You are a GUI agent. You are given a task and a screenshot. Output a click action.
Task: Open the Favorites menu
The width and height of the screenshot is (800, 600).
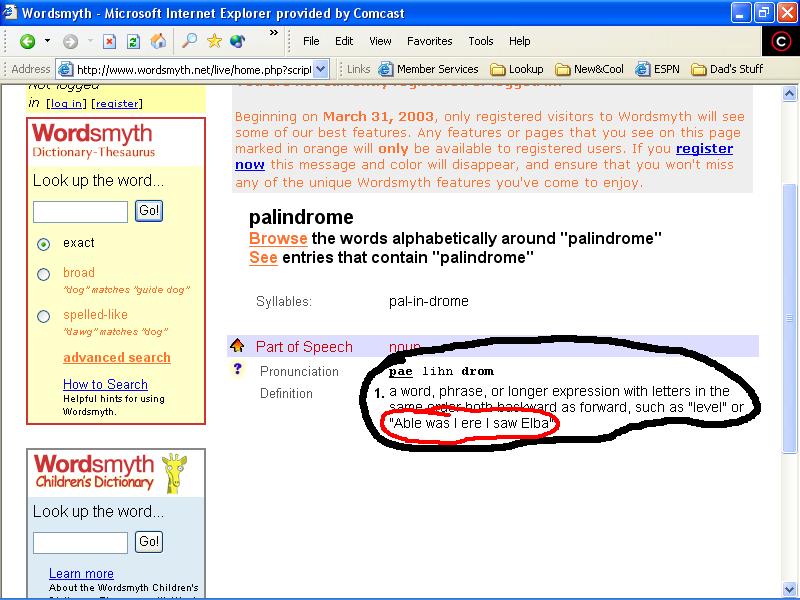pos(430,41)
